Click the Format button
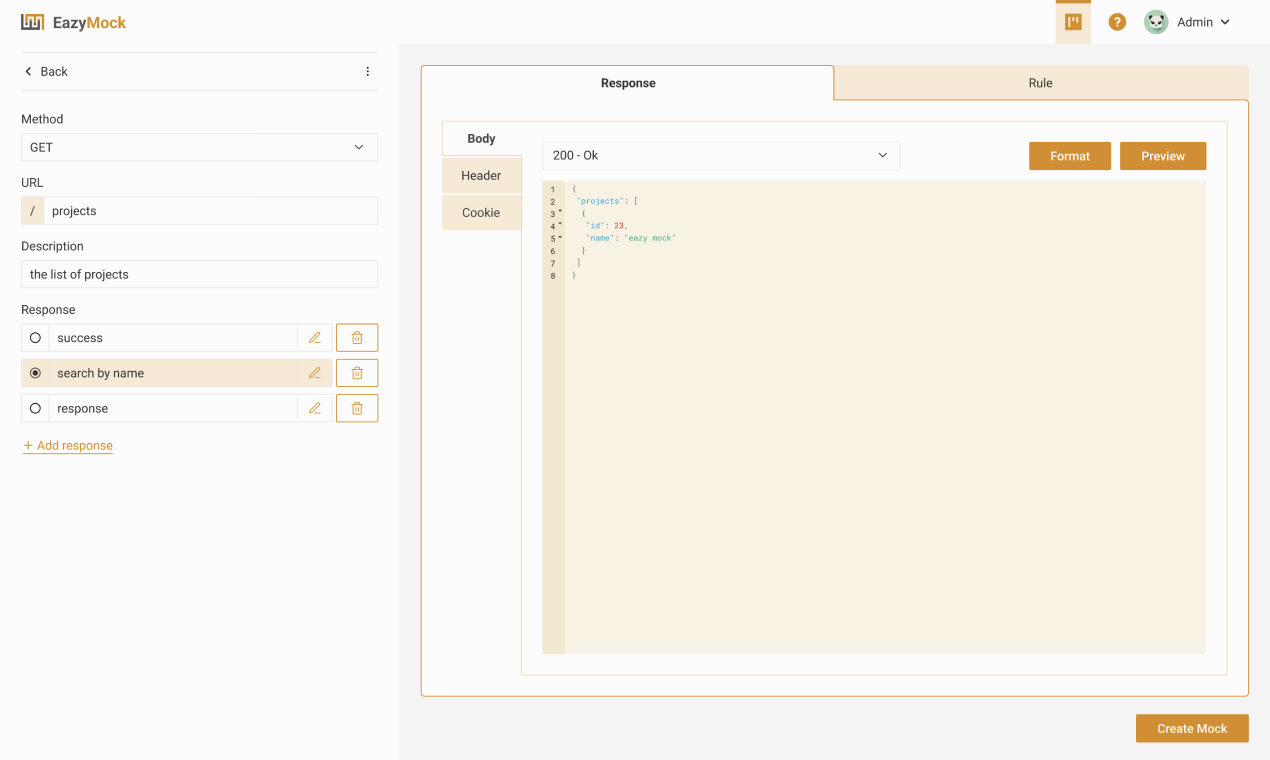 tap(1069, 156)
